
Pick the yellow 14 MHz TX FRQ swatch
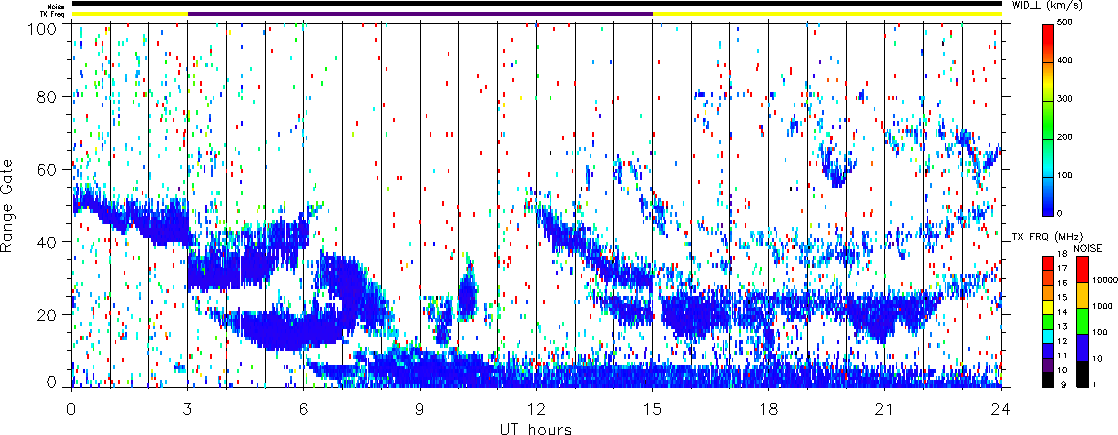pos(1047,309)
